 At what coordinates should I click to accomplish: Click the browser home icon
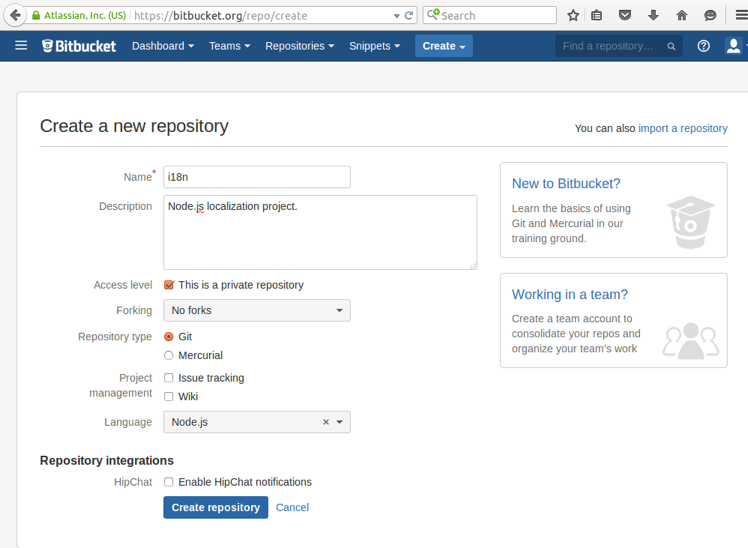(682, 15)
